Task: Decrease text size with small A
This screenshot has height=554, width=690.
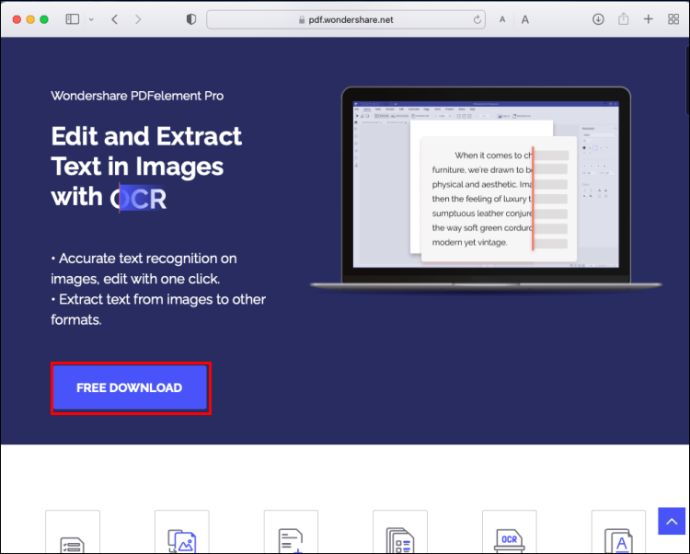Action: [x=502, y=19]
